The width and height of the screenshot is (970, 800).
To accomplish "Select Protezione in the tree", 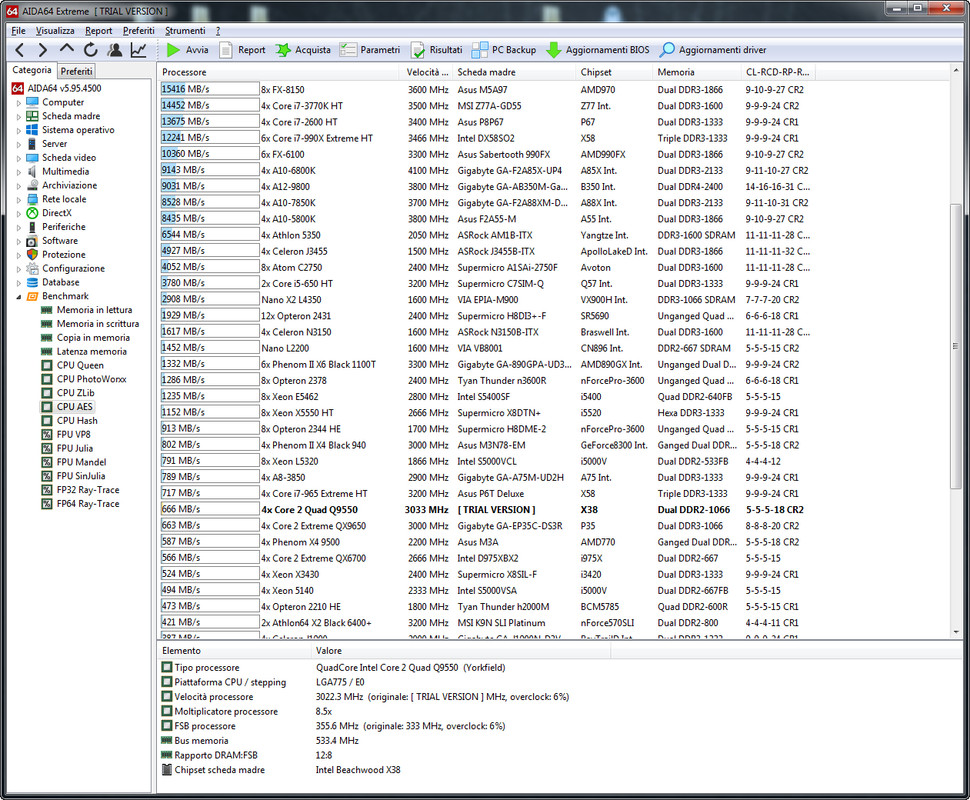I will [x=64, y=255].
